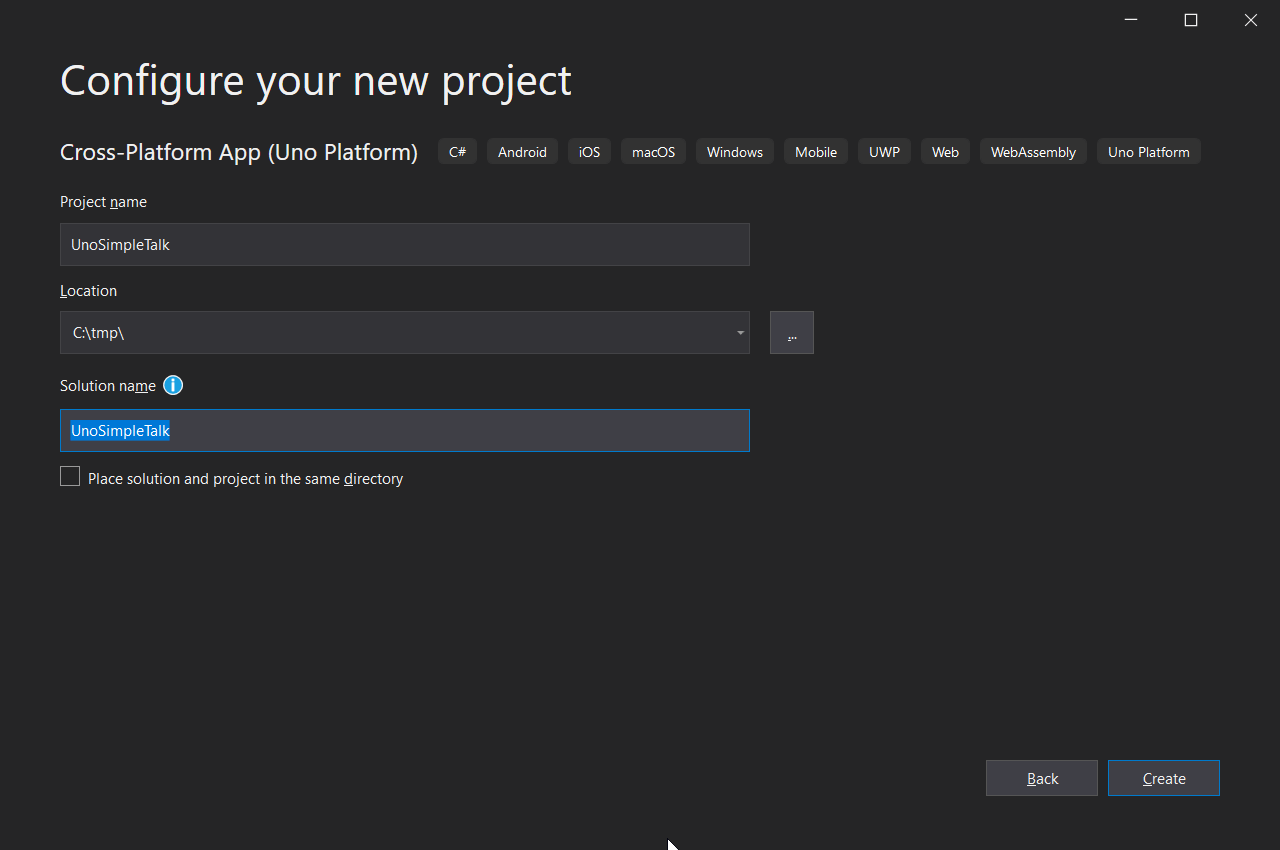The image size is (1280, 850).
Task: Click the Uno Platform tag
Action: click(1149, 152)
